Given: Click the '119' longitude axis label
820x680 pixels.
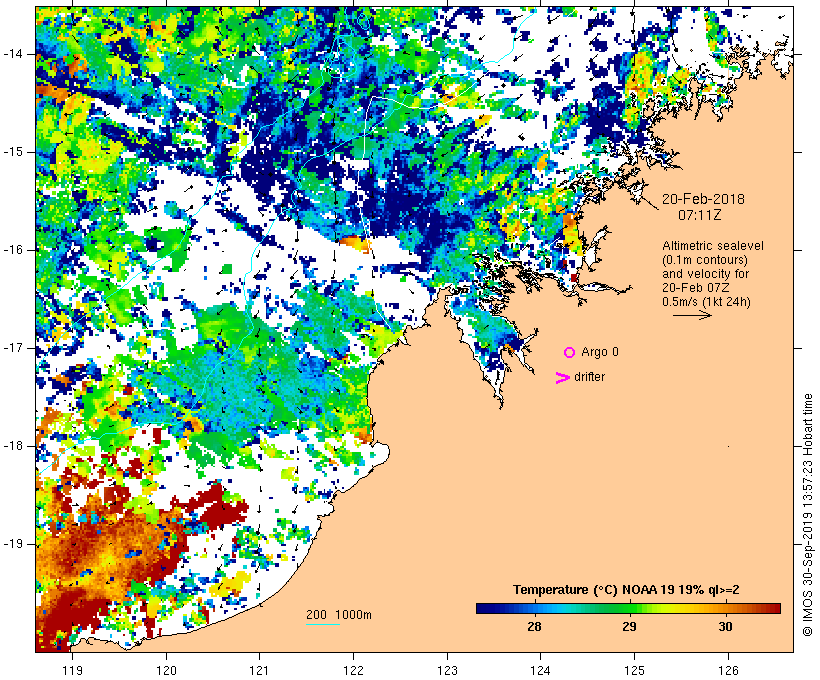Looking at the screenshot, I should point(72,671).
